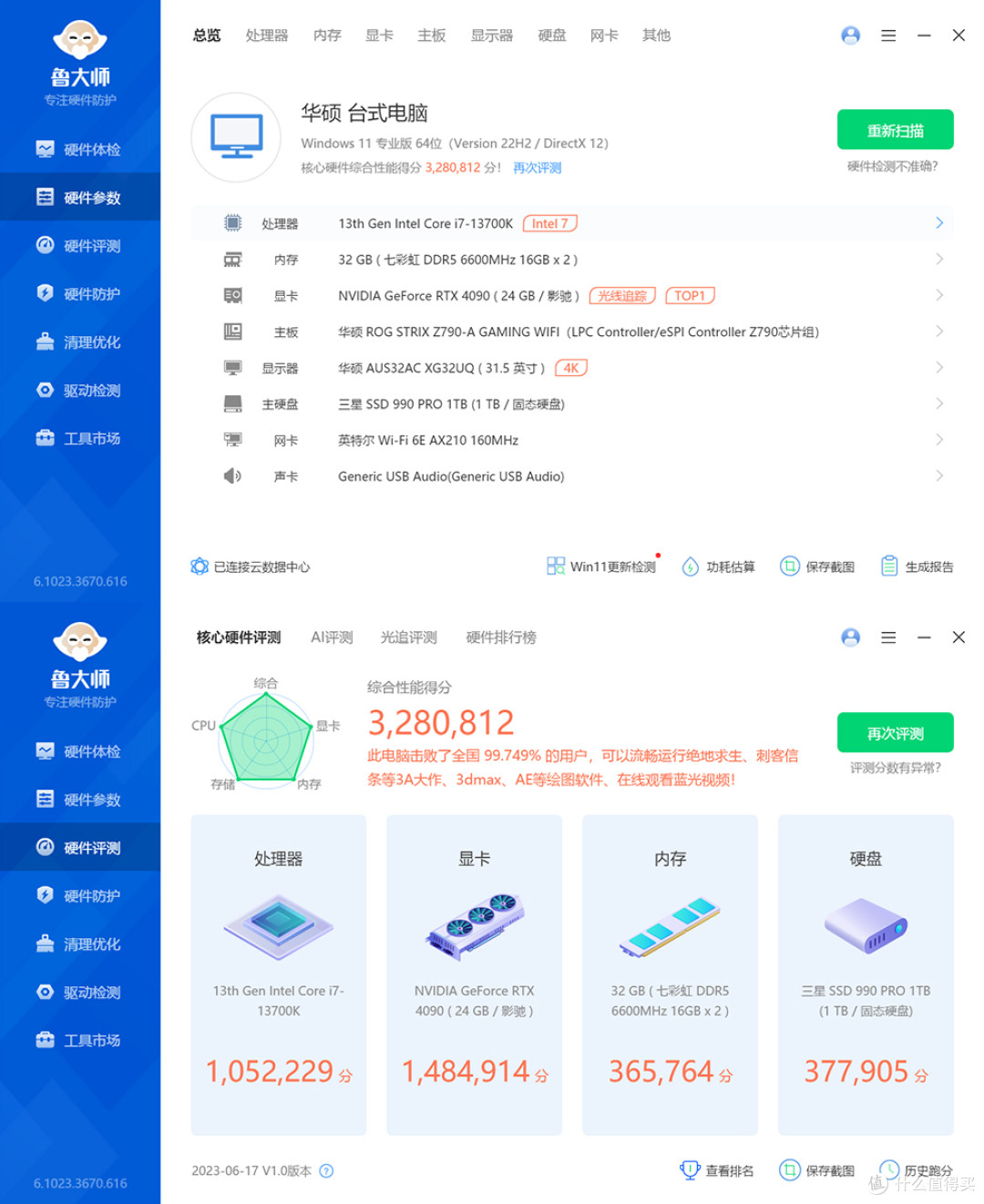Screen dimensions: 984x1204
Task: Click the green 再次评测 button
Action: click(896, 733)
